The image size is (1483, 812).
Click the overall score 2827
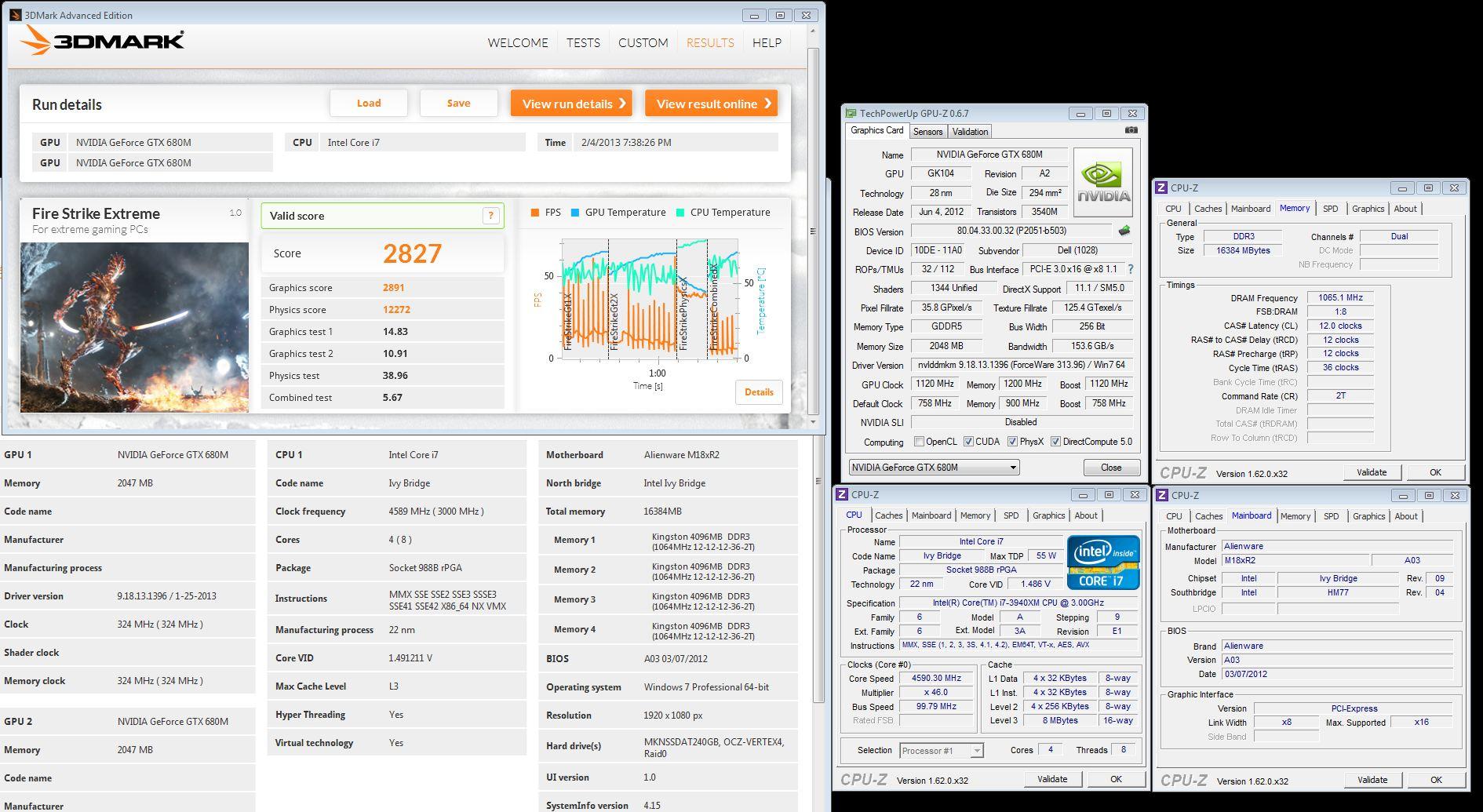413,253
